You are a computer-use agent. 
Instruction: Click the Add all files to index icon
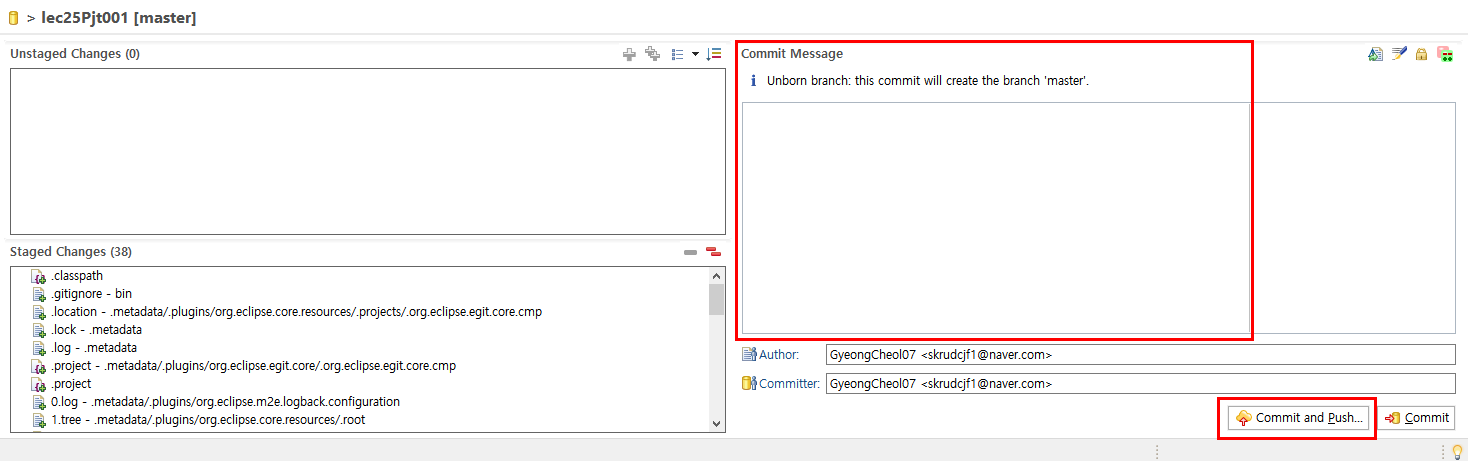tap(652, 54)
